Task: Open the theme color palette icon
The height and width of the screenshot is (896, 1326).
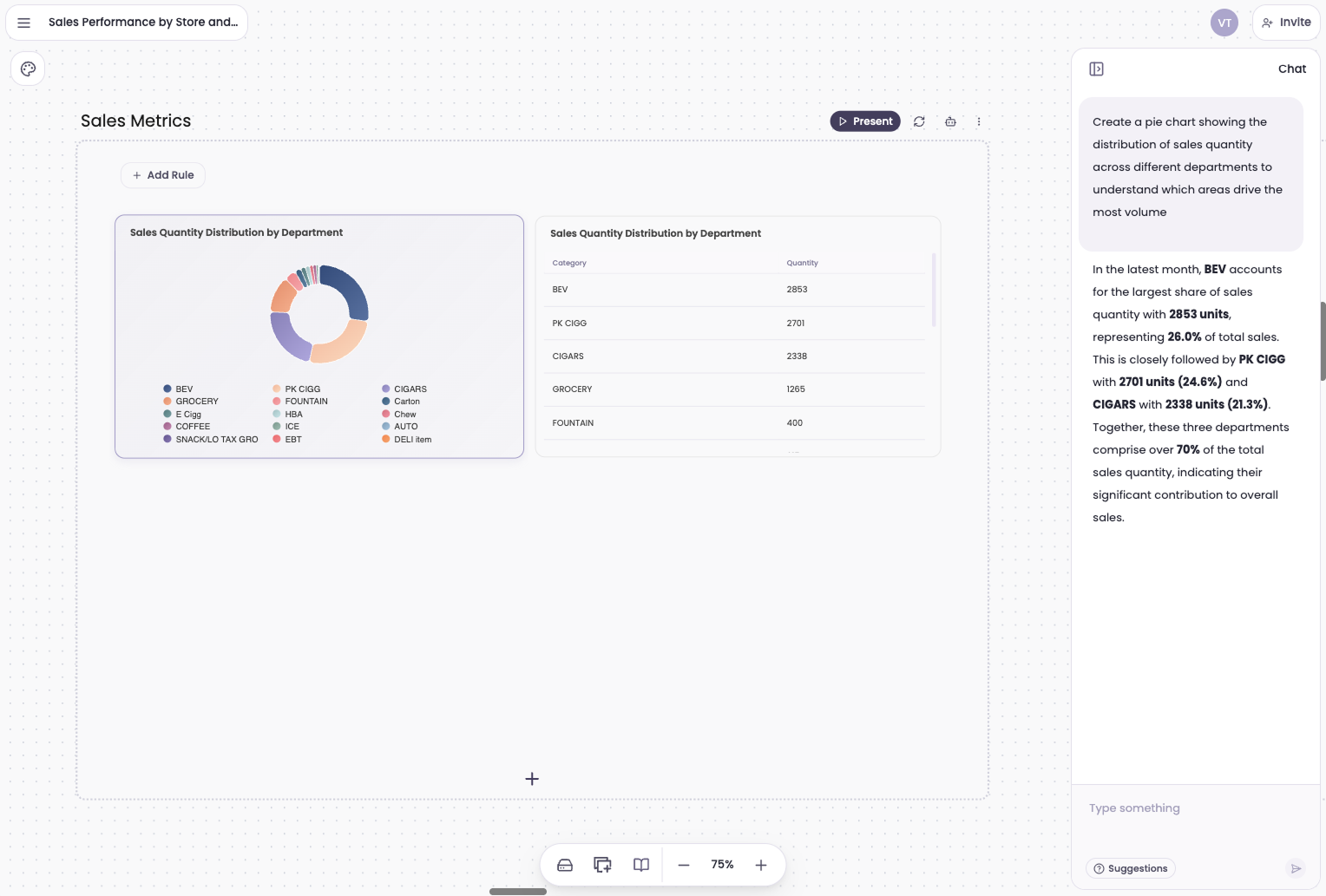Action: click(28, 69)
